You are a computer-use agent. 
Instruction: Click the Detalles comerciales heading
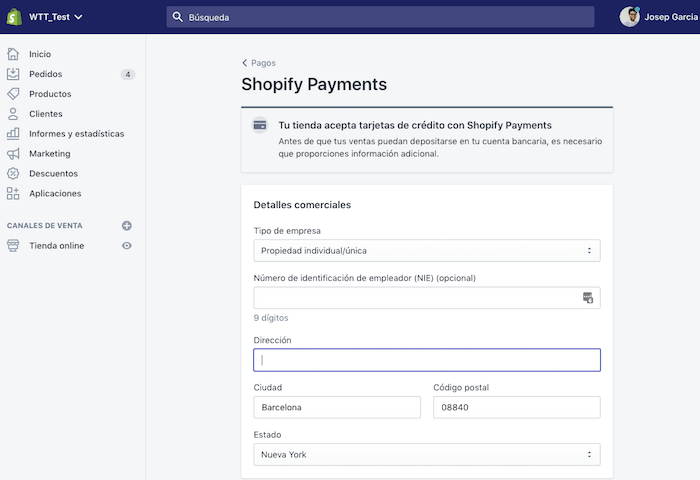click(302, 205)
